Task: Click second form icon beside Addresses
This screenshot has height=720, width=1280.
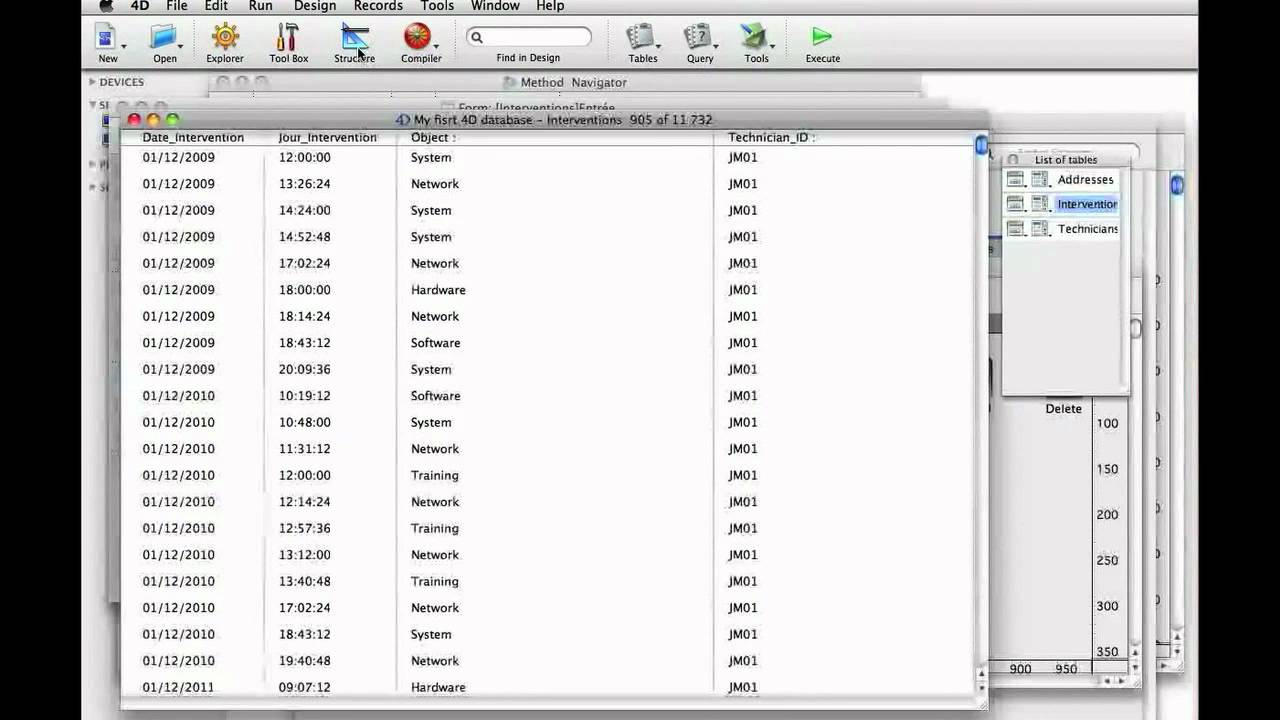Action: (x=1040, y=180)
